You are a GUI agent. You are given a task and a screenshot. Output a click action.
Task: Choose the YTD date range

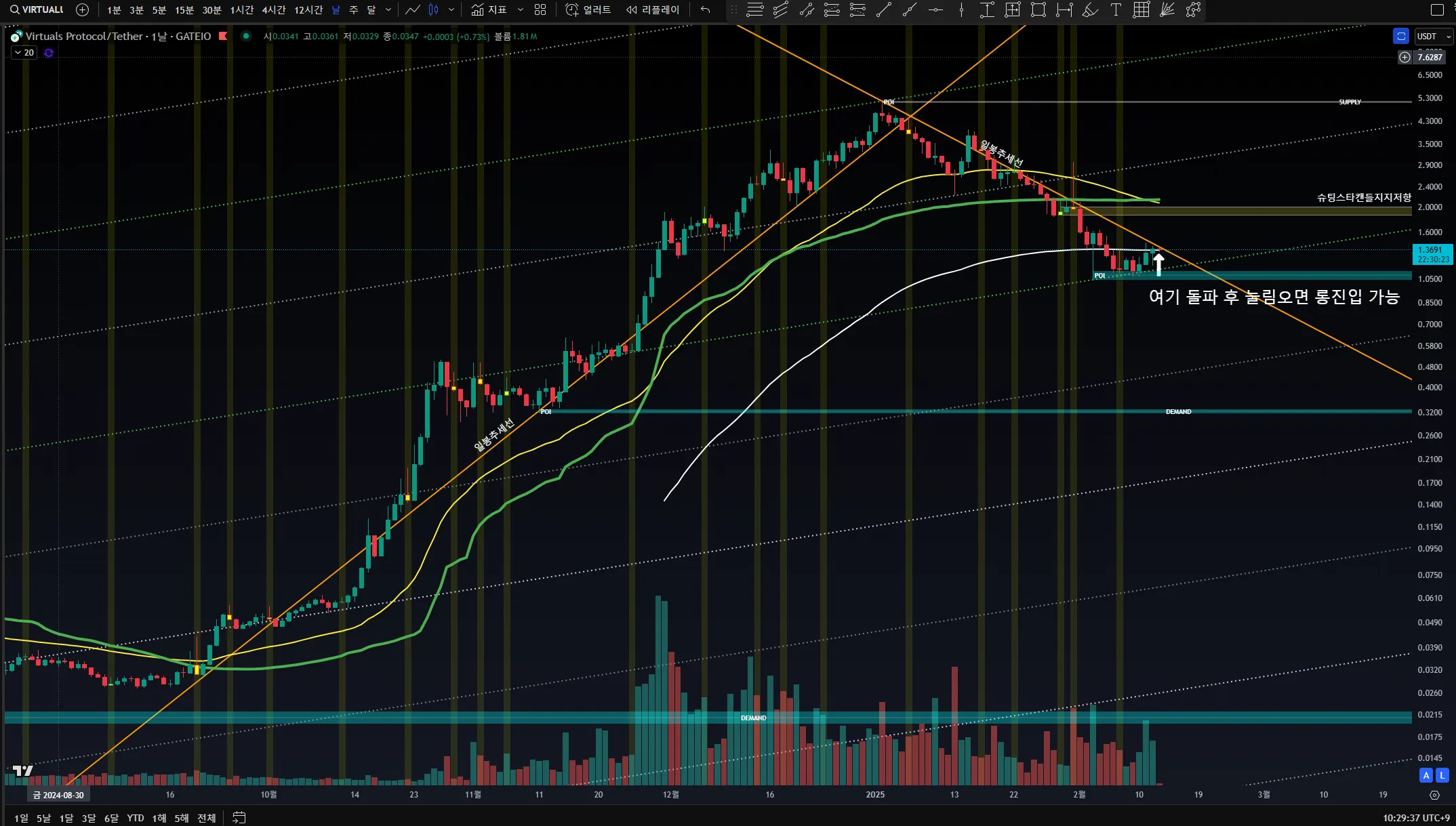pos(136,818)
